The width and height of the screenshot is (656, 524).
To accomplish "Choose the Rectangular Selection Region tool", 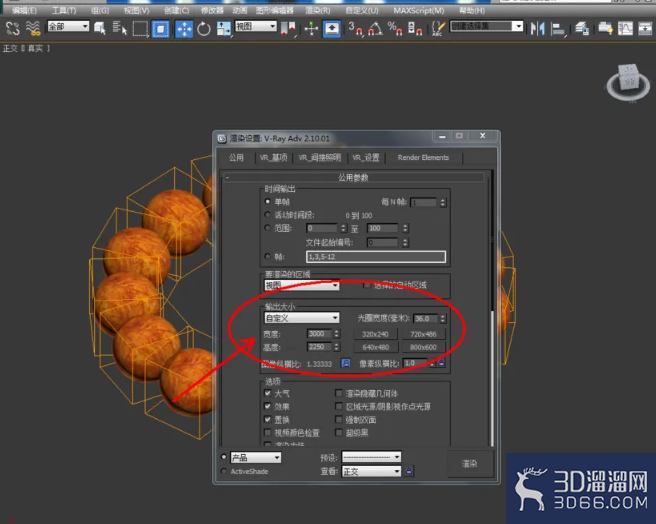I will [x=140, y=28].
